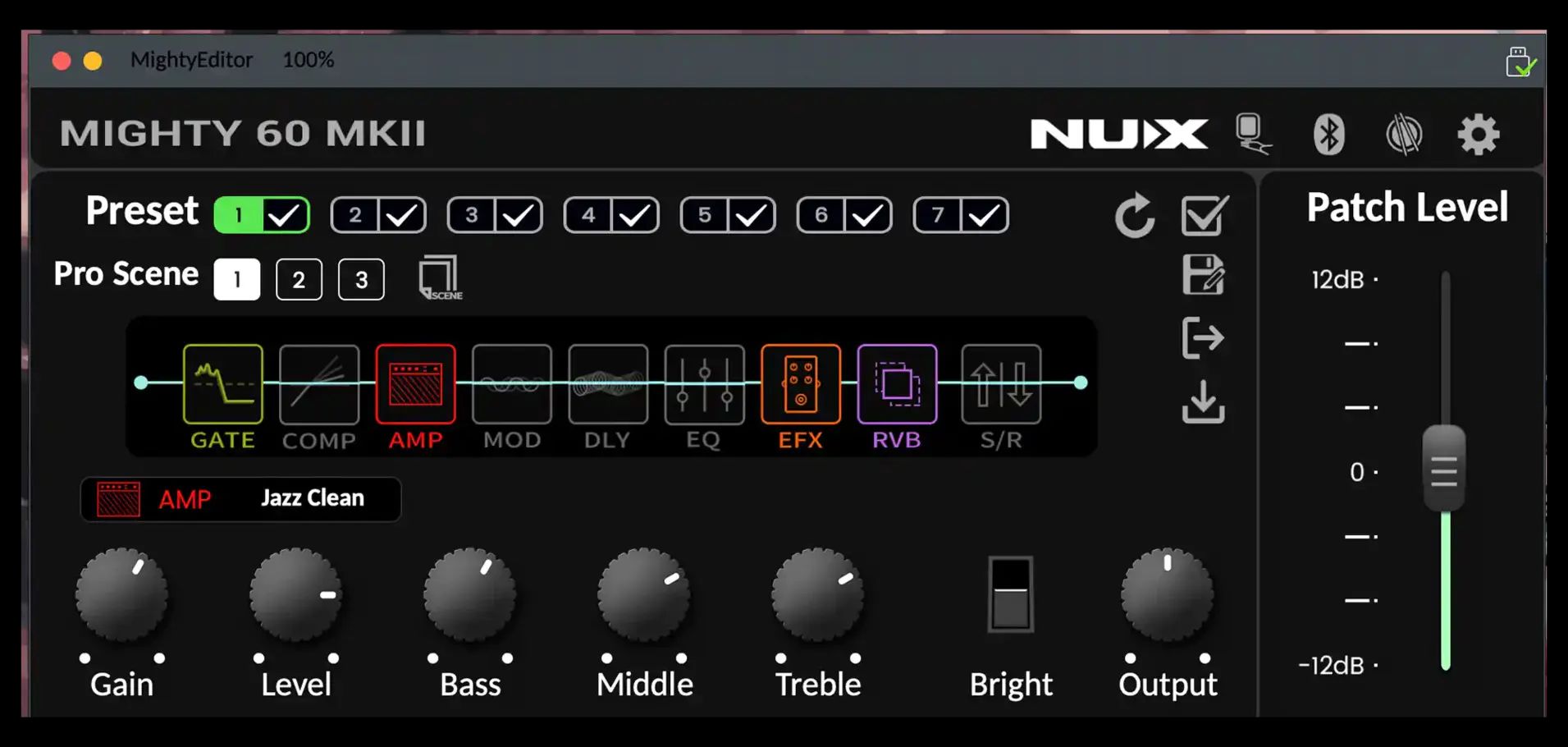Select the RVB reverb block
1568x747 pixels.
click(x=897, y=384)
